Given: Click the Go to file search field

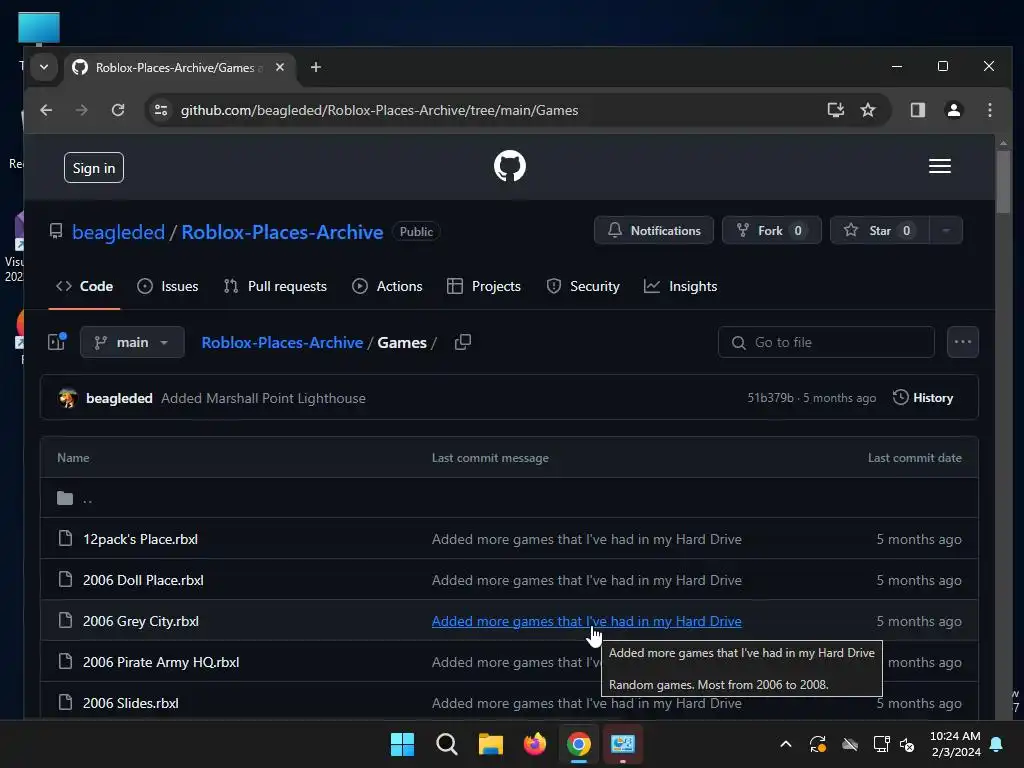Looking at the screenshot, I should (x=826, y=342).
